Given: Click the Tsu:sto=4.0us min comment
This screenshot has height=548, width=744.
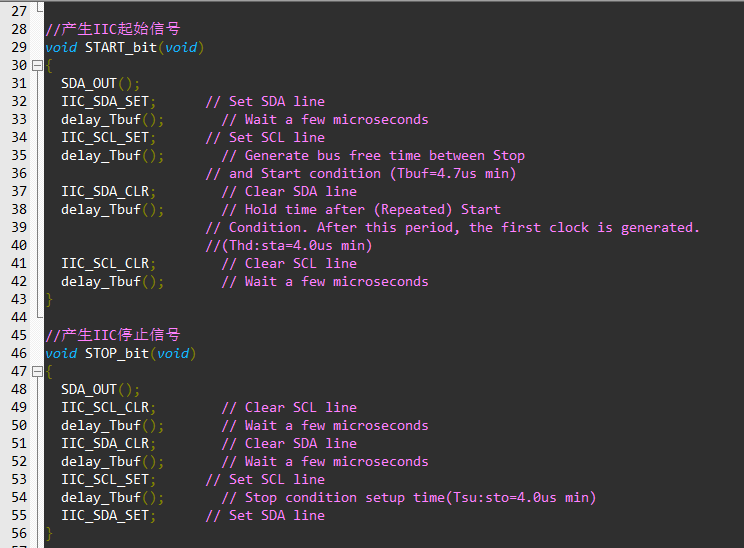Looking at the screenshot, I should (x=521, y=498).
